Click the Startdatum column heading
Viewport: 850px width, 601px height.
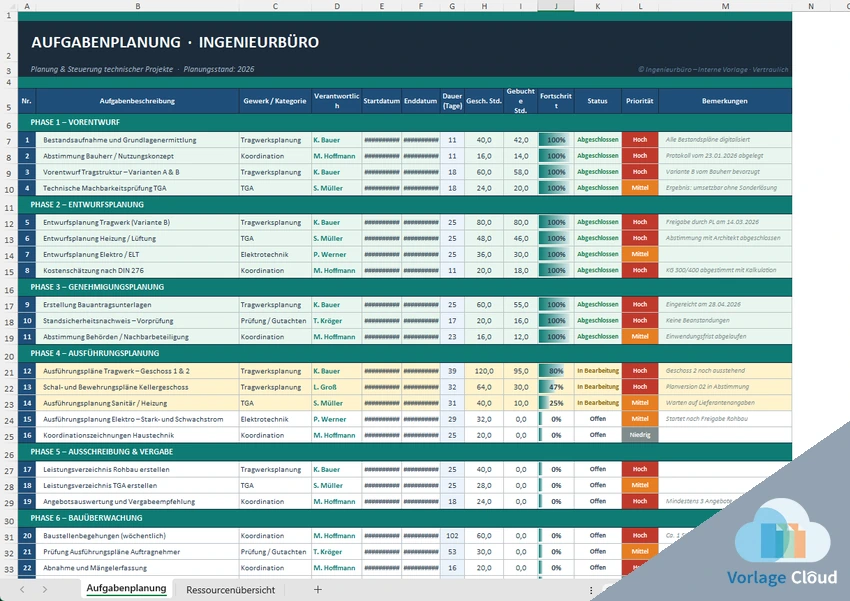coord(382,101)
